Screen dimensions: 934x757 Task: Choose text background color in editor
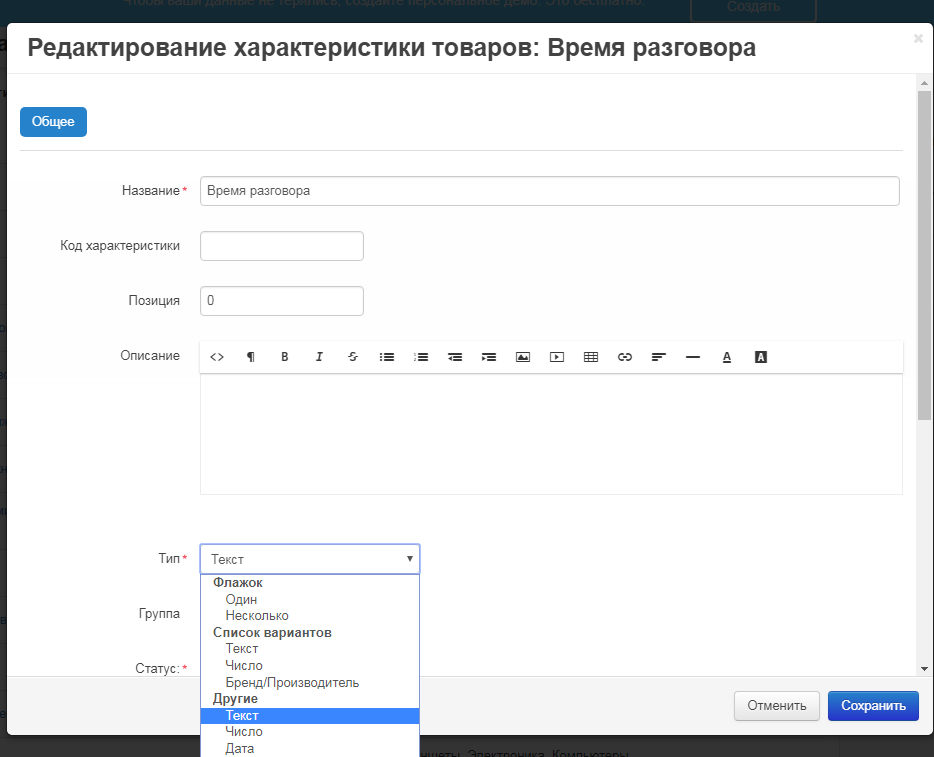(x=761, y=357)
